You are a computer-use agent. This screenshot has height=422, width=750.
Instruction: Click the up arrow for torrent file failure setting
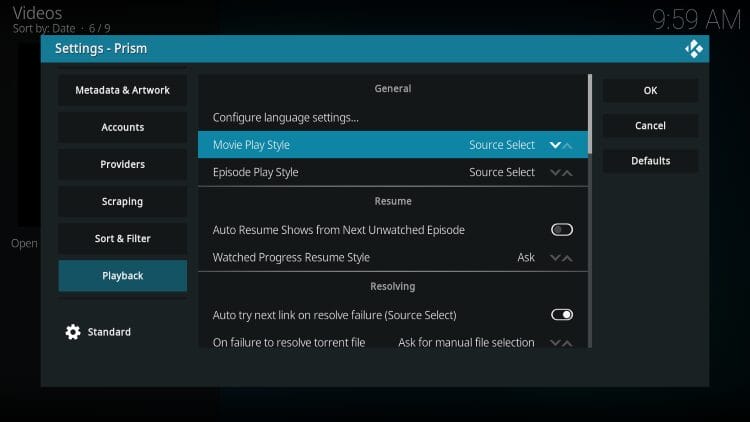pos(567,343)
